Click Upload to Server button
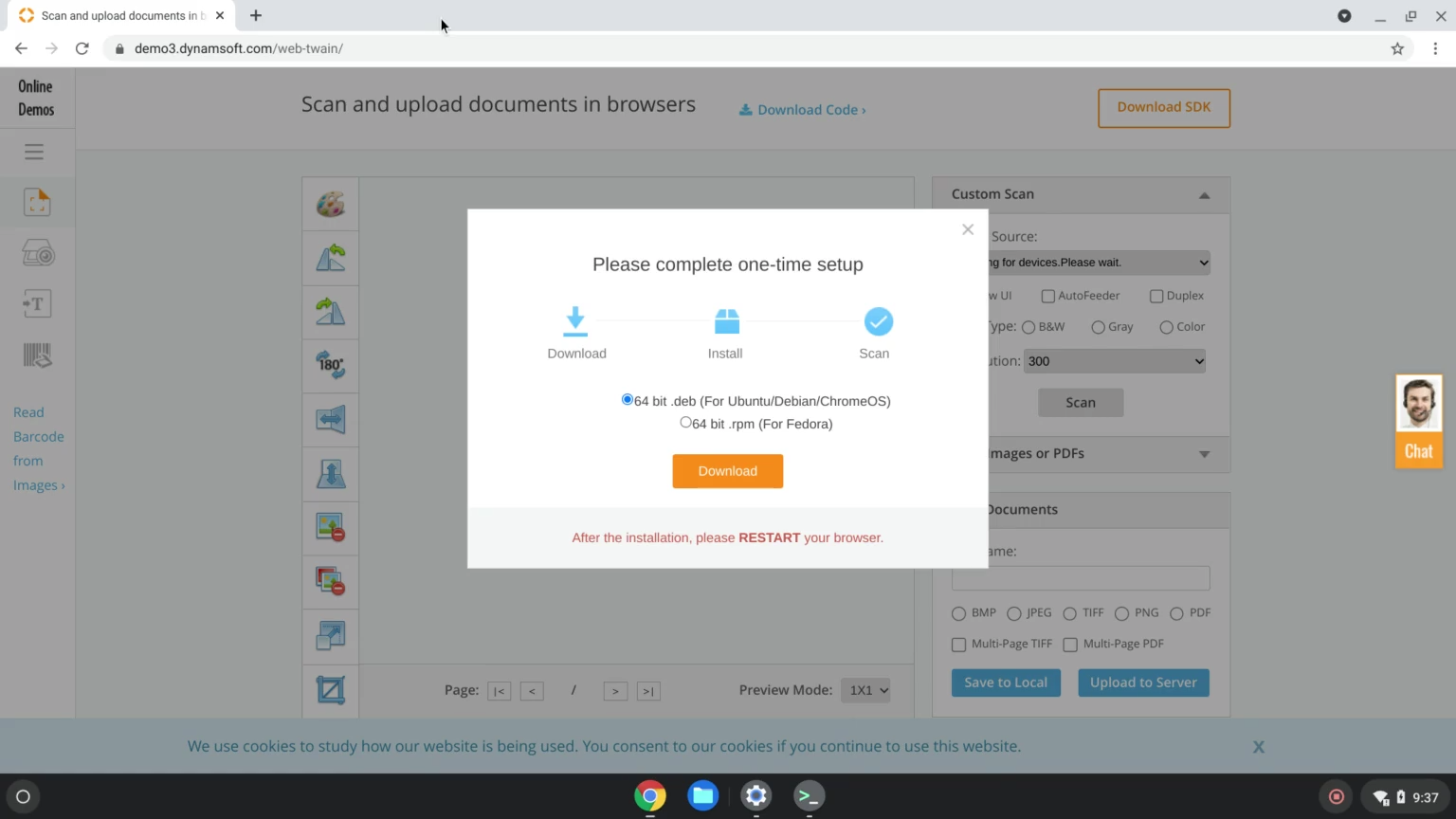The image size is (1456, 819). click(1143, 682)
